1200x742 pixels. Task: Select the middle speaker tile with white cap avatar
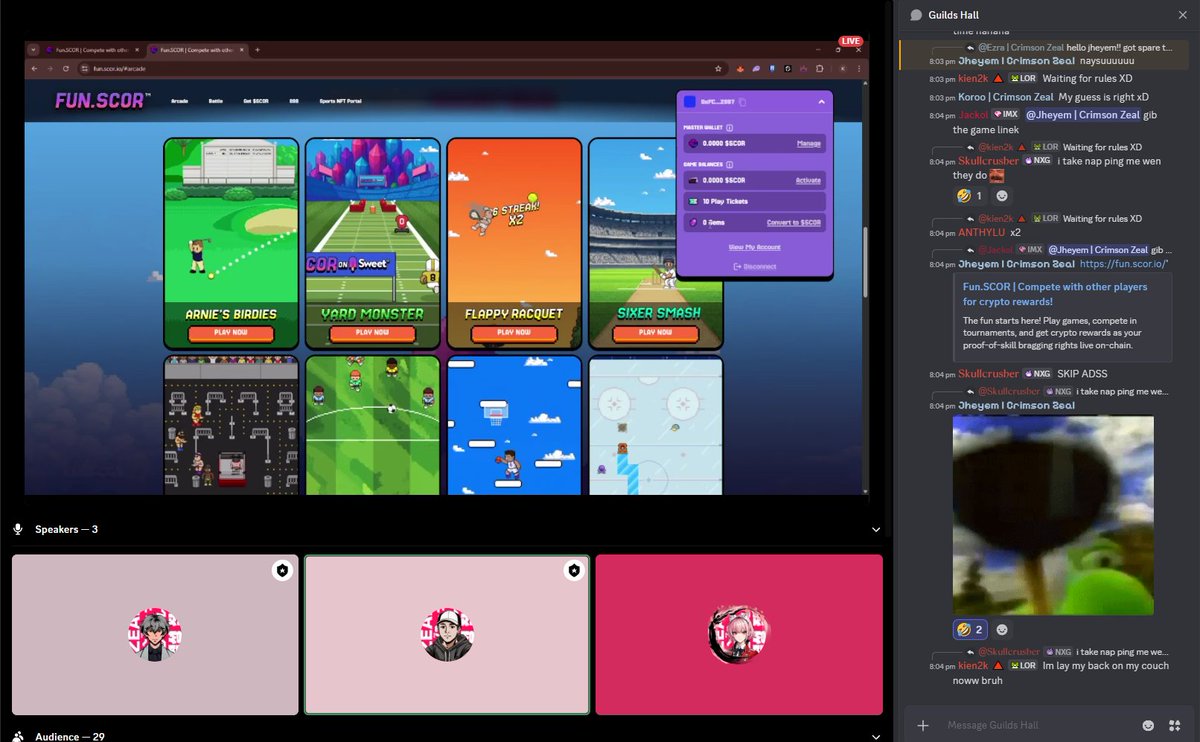tap(447, 635)
